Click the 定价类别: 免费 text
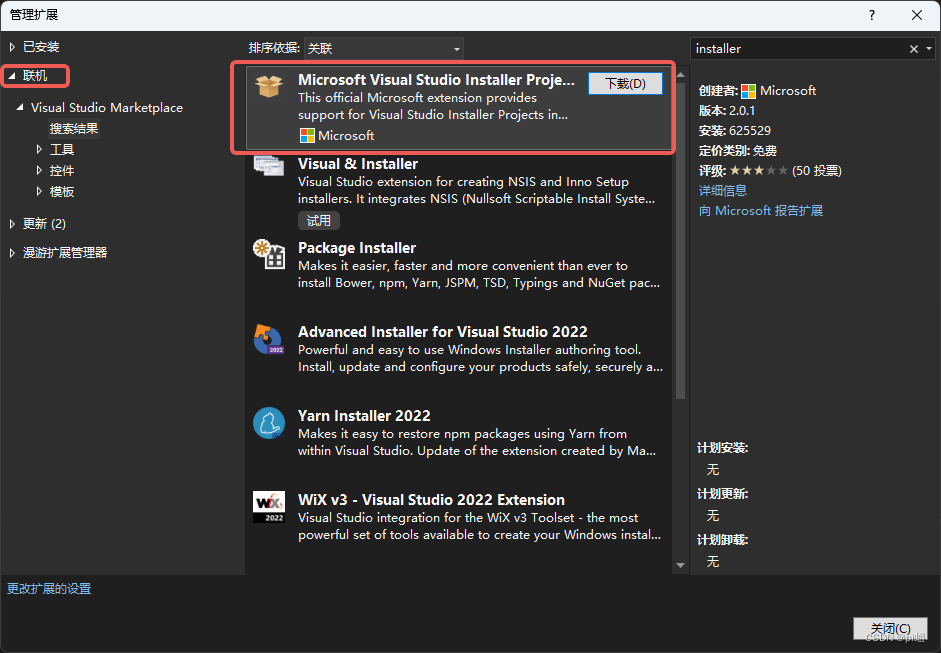 (738, 151)
